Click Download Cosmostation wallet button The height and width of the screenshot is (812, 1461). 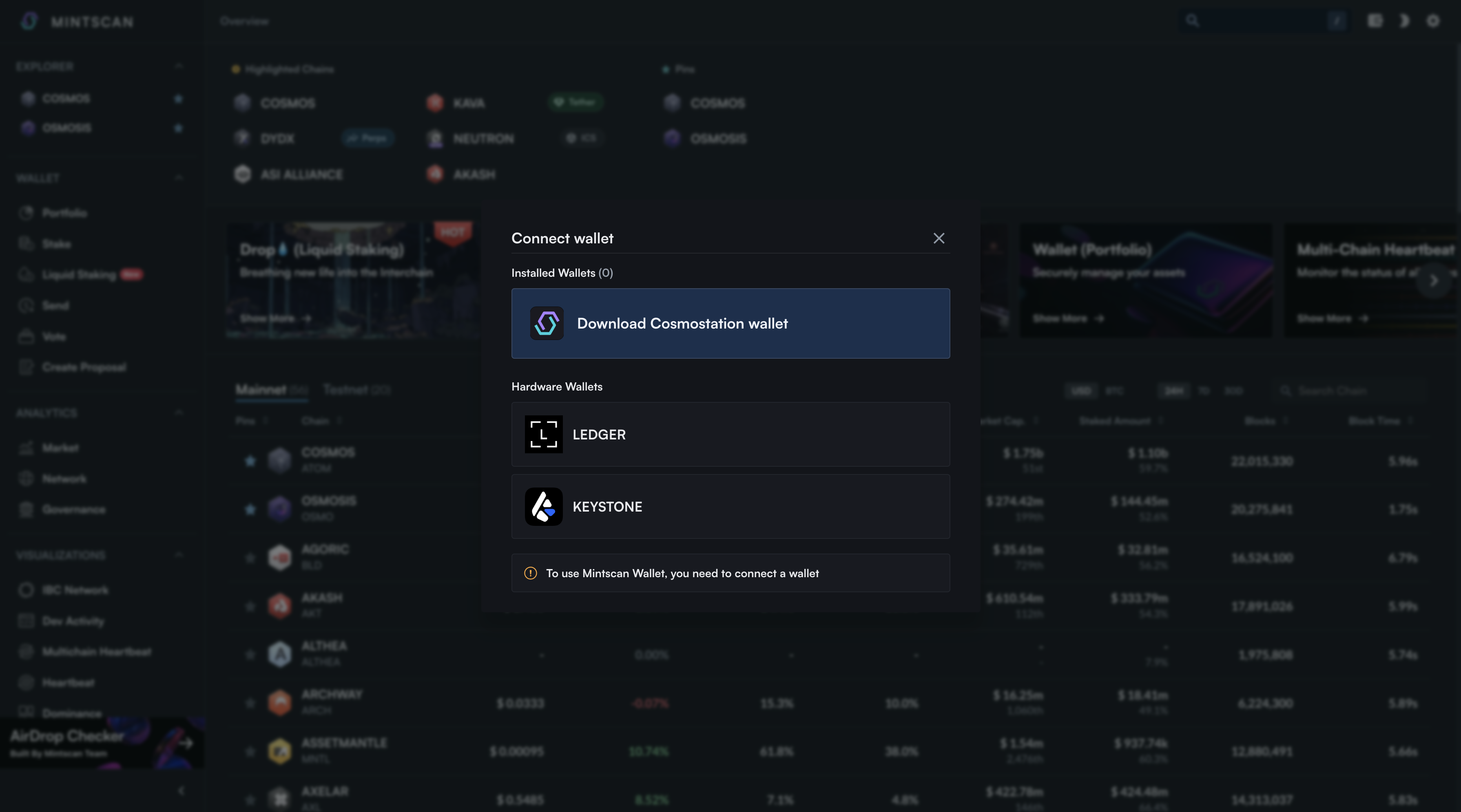730,324
